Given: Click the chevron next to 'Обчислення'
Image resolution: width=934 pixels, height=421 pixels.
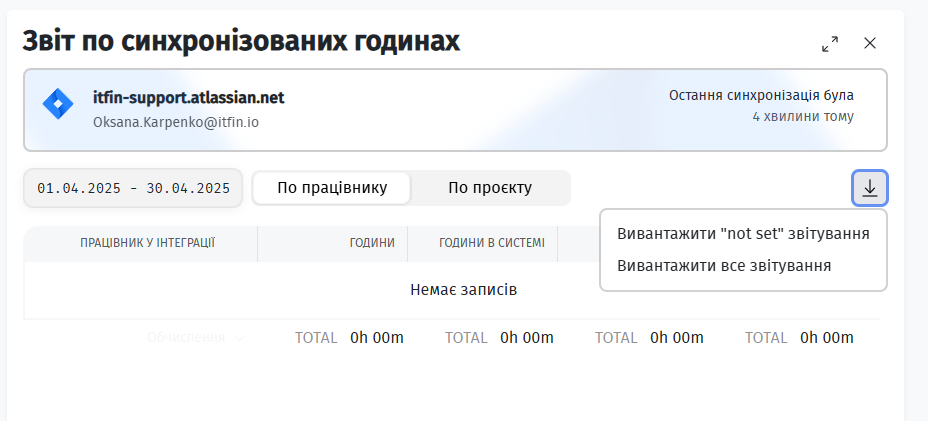Looking at the screenshot, I should coord(240,339).
